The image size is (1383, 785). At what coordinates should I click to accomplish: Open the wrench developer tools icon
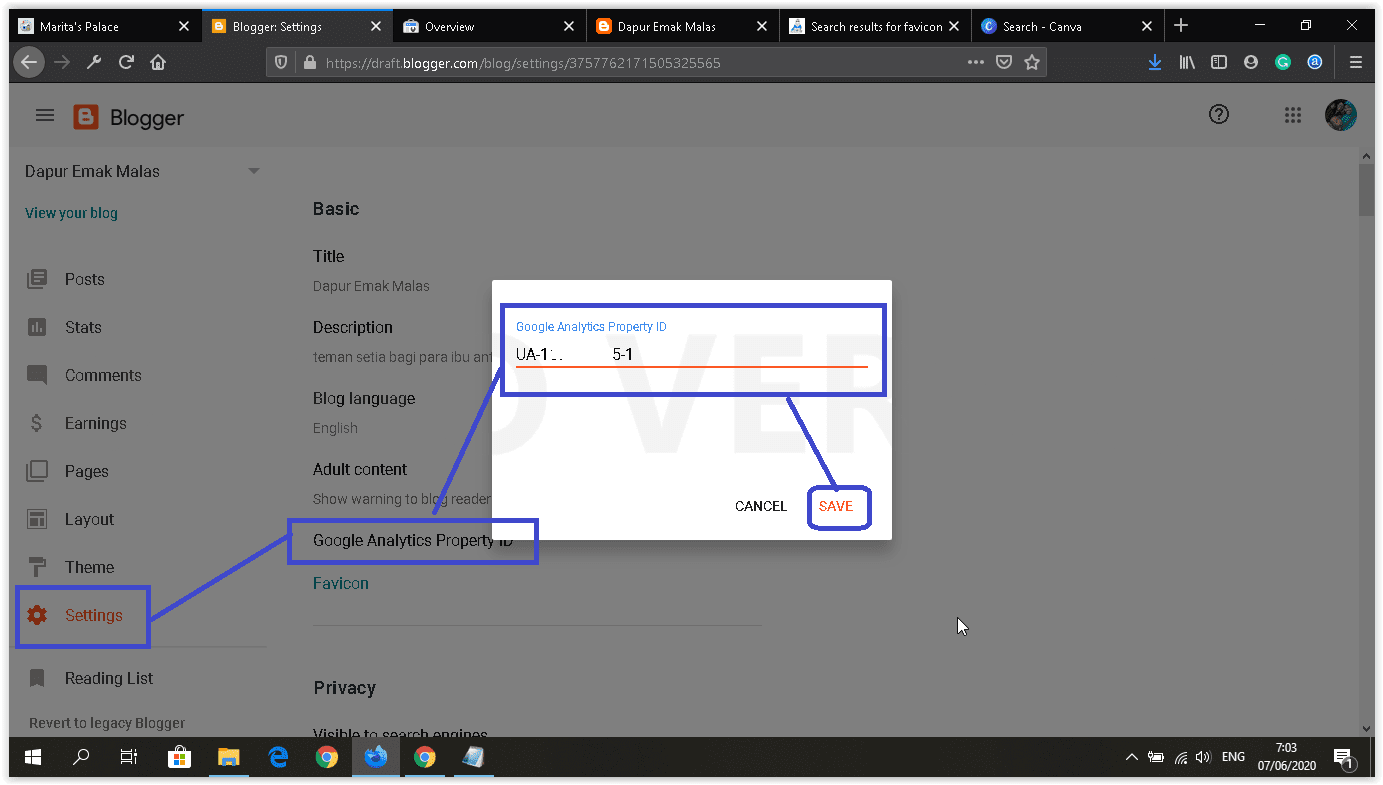pyautogui.click(x=94, y=62)
